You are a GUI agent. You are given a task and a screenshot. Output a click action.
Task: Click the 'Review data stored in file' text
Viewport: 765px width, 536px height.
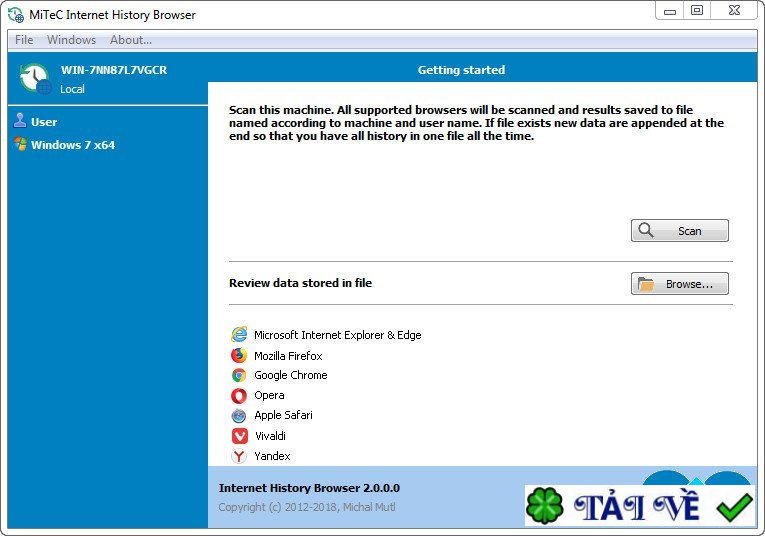(301, 283)
